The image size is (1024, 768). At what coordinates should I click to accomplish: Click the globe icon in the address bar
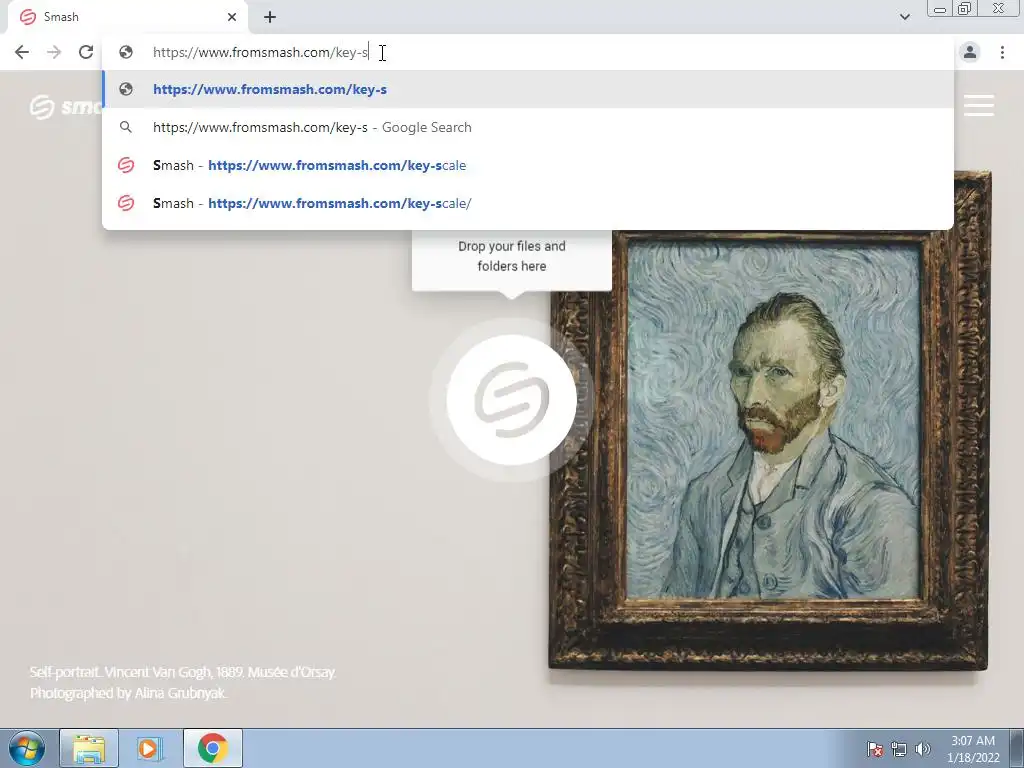tap(126, 52)
